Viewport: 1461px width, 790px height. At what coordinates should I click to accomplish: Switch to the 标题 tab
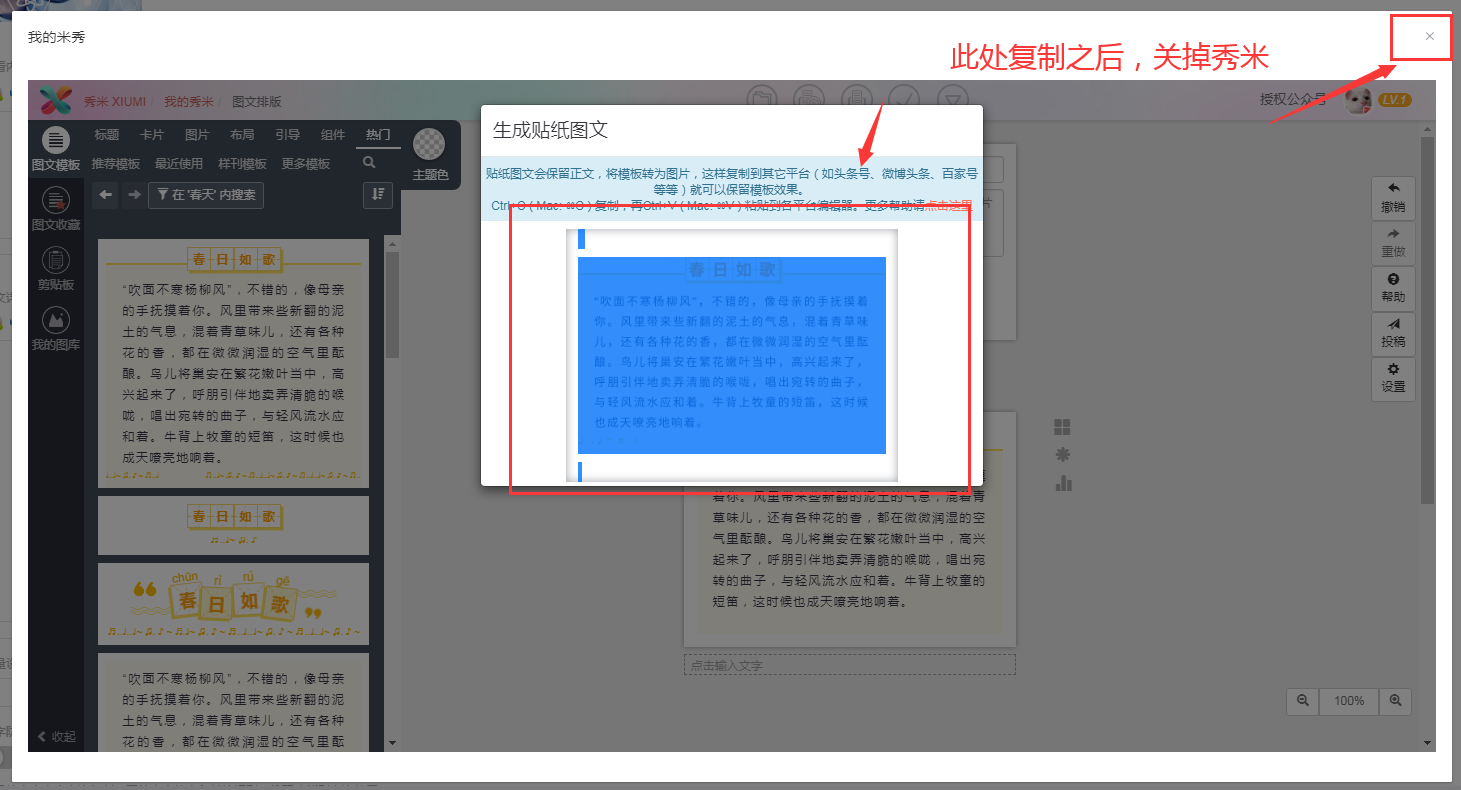107,135
